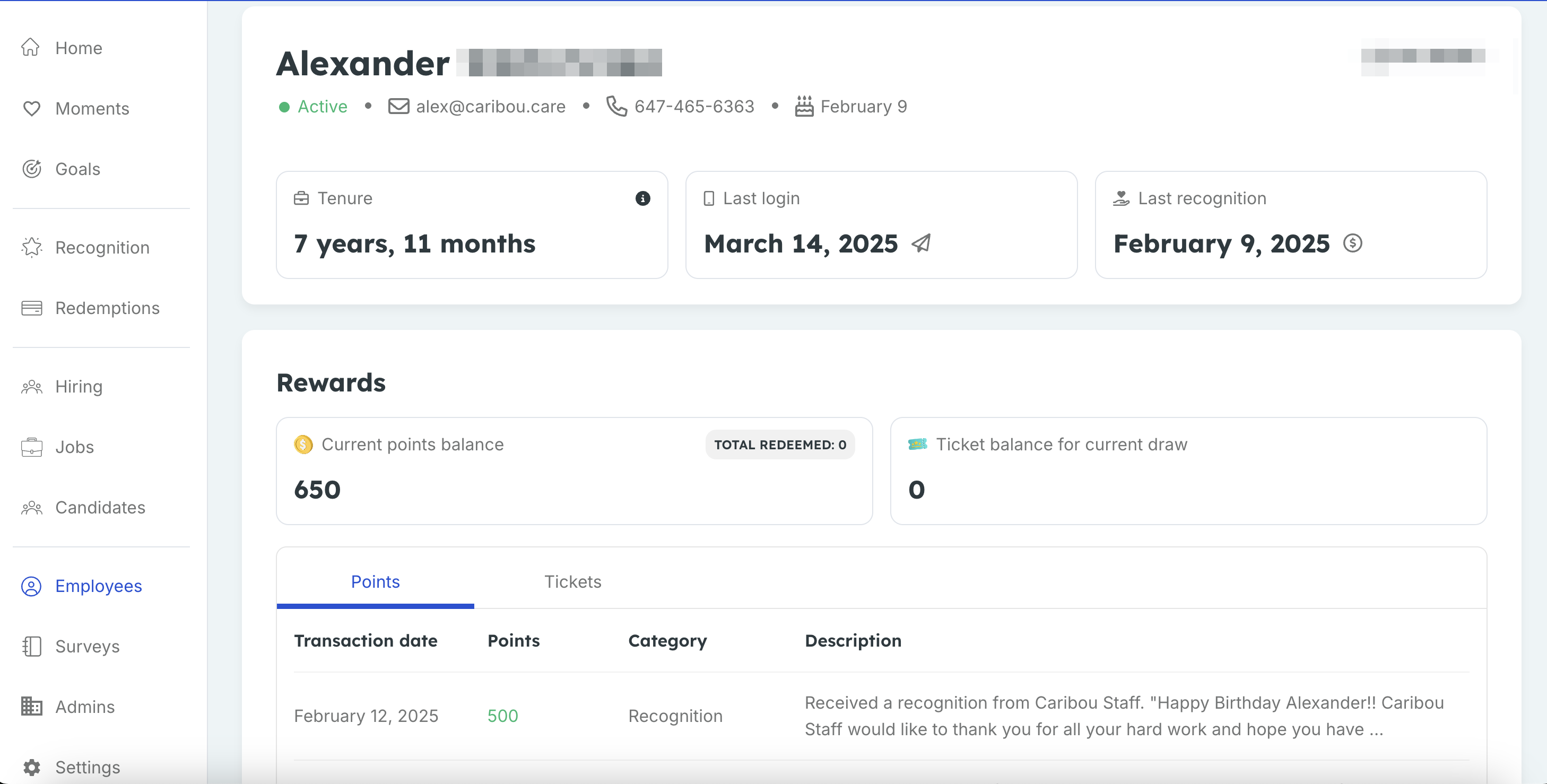The image size is (1547, 784).
Task: Click the gold coin points icon
Action: (x=303, y=444)
